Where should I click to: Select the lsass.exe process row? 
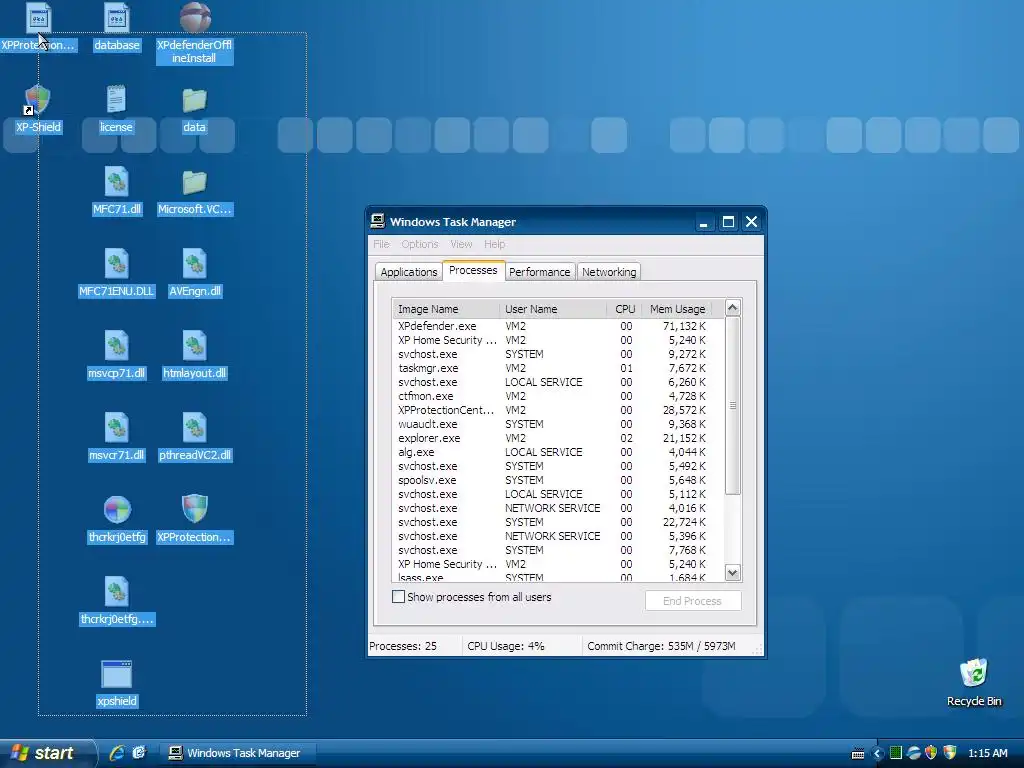558,577
